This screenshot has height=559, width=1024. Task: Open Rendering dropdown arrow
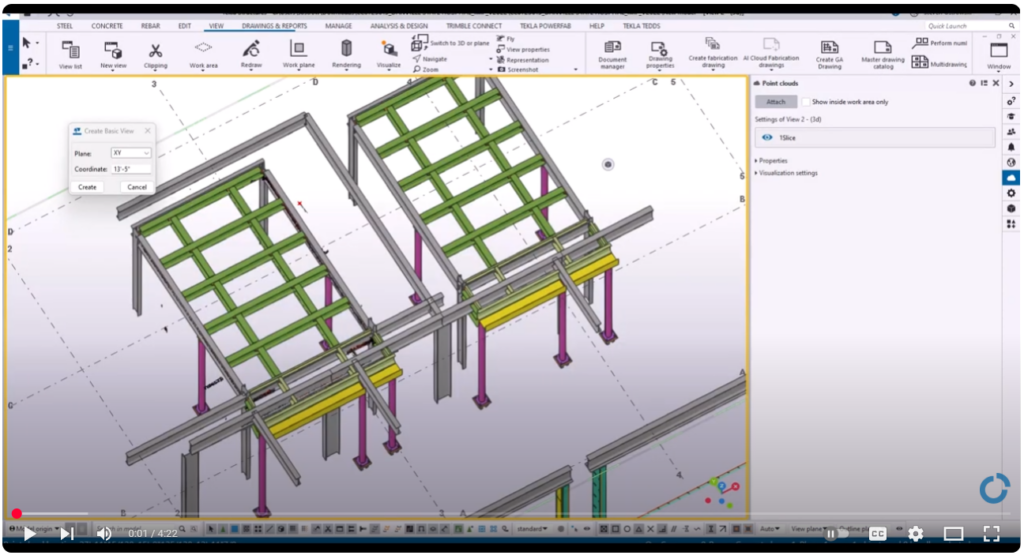click(346, 70)
